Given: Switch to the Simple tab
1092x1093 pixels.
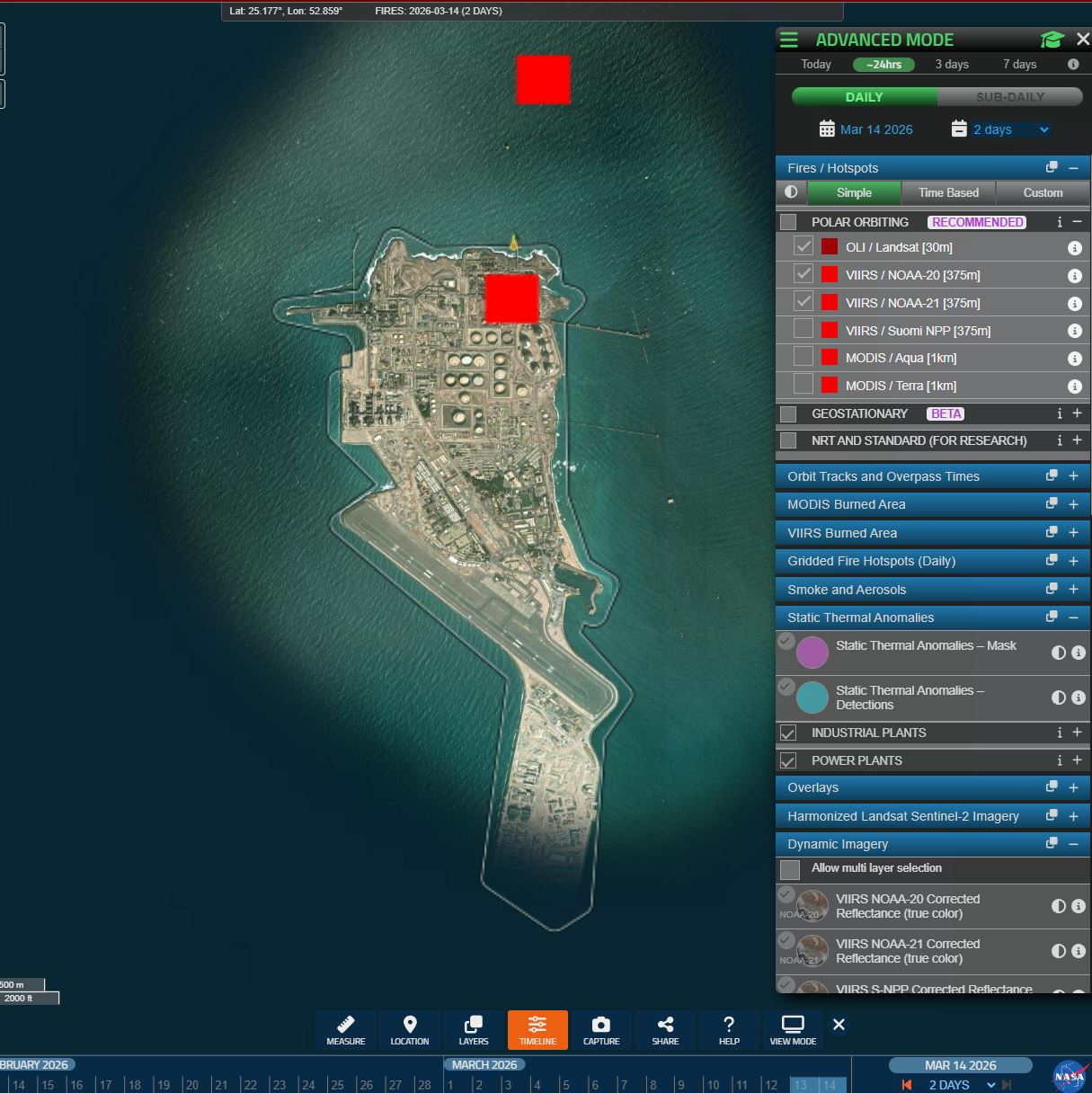Looking at the screenshot, I should (854, 192).
